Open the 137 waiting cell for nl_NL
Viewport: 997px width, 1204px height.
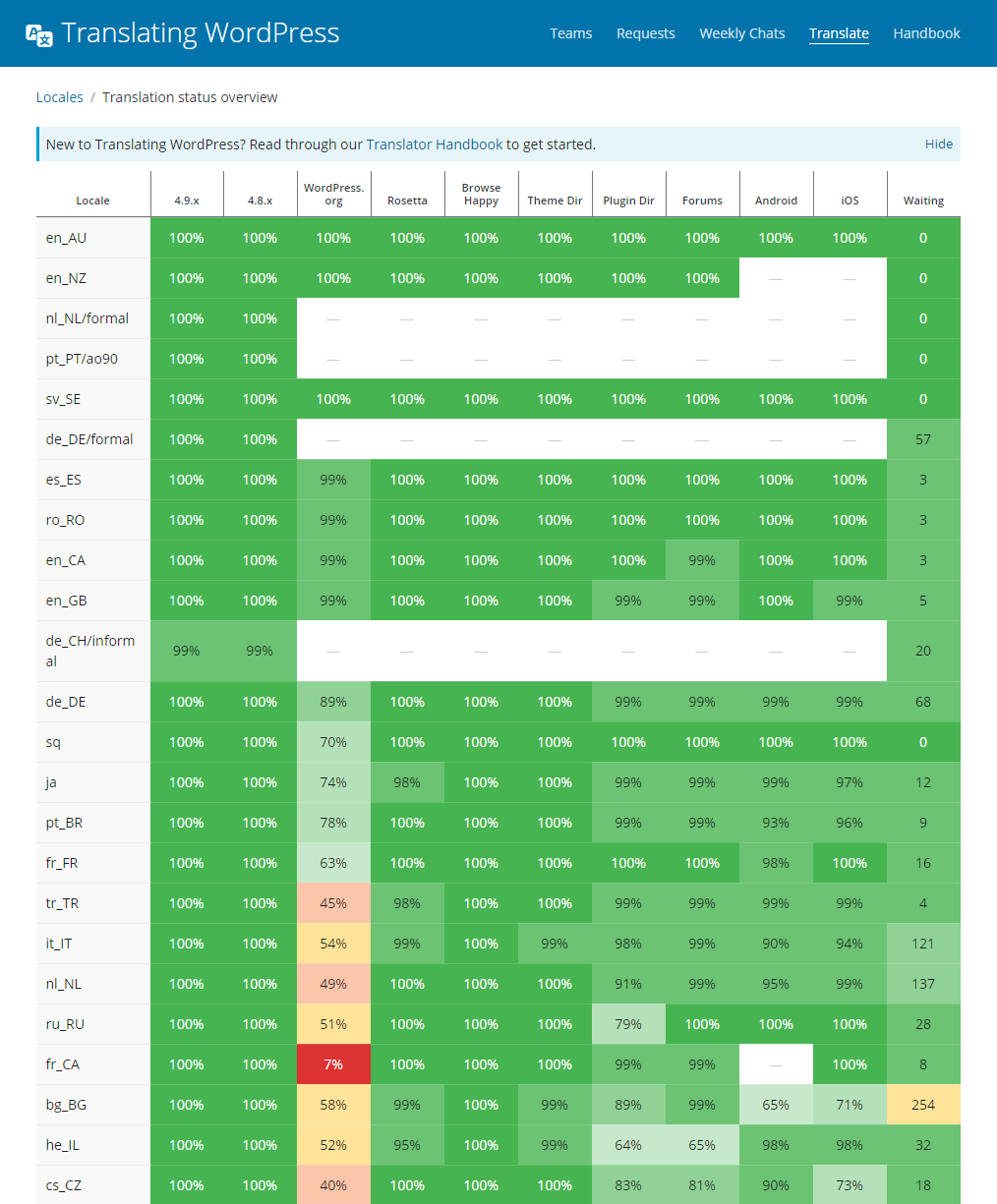(924, 984)
